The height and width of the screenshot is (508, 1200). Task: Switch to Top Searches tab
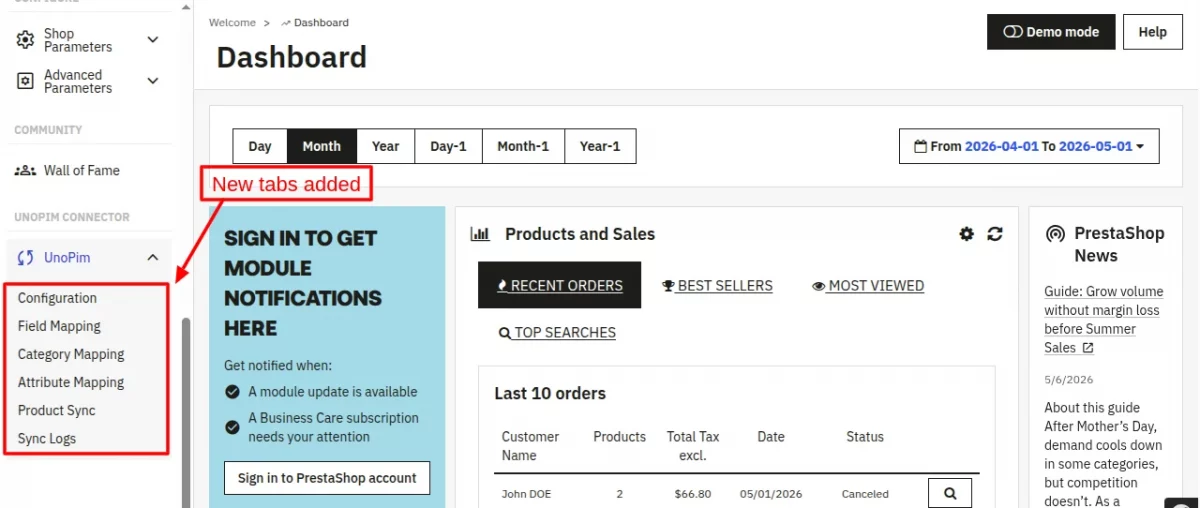pos(557,332)
